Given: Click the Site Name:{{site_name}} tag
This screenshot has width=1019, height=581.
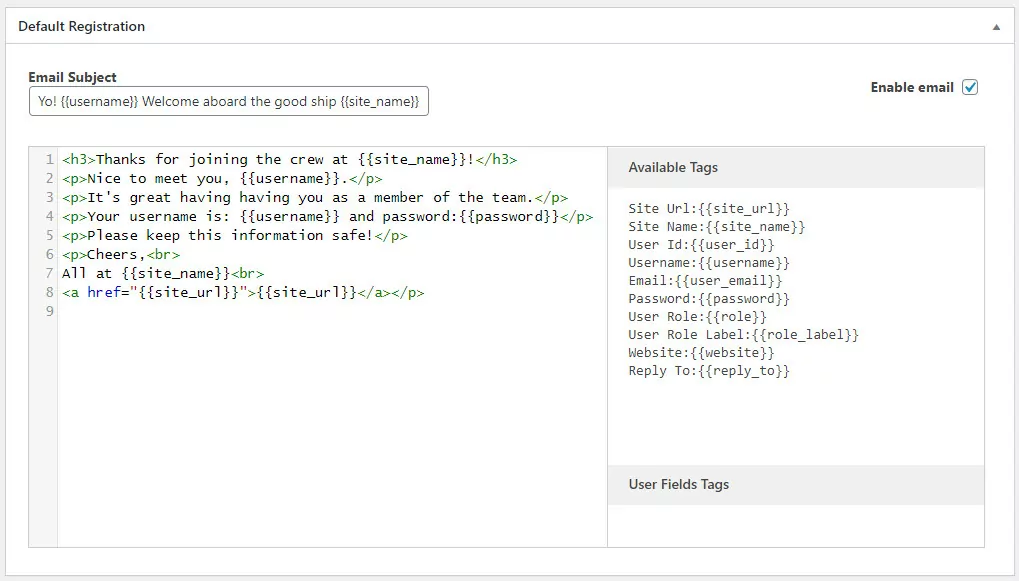Looking at the screenshot, I should [717, 227].
